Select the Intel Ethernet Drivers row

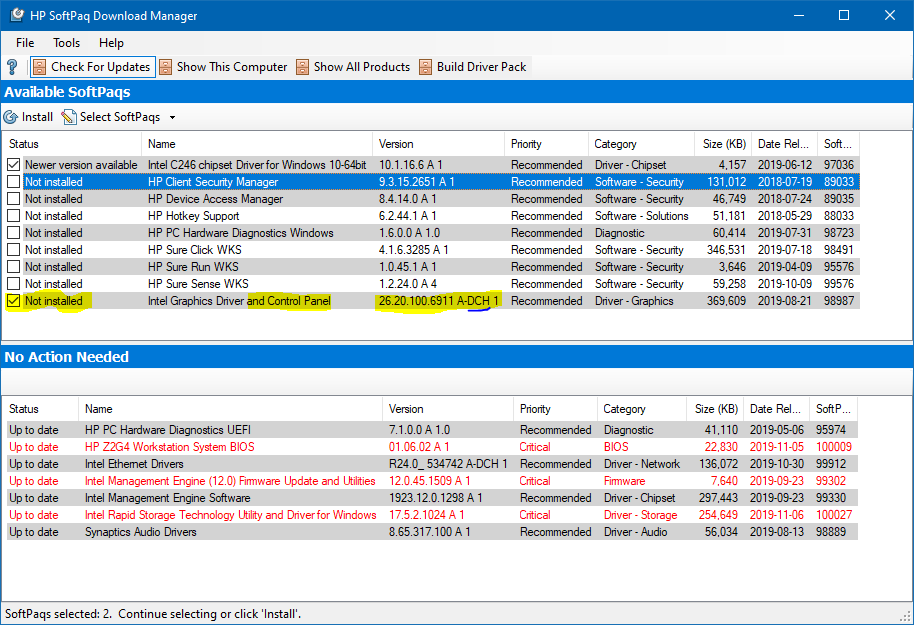tap(134, 463)
